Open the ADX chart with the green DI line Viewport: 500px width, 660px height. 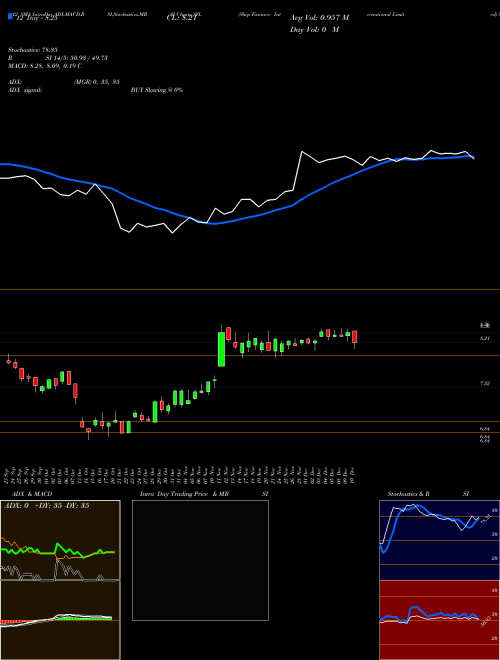(x=60, y=540)
